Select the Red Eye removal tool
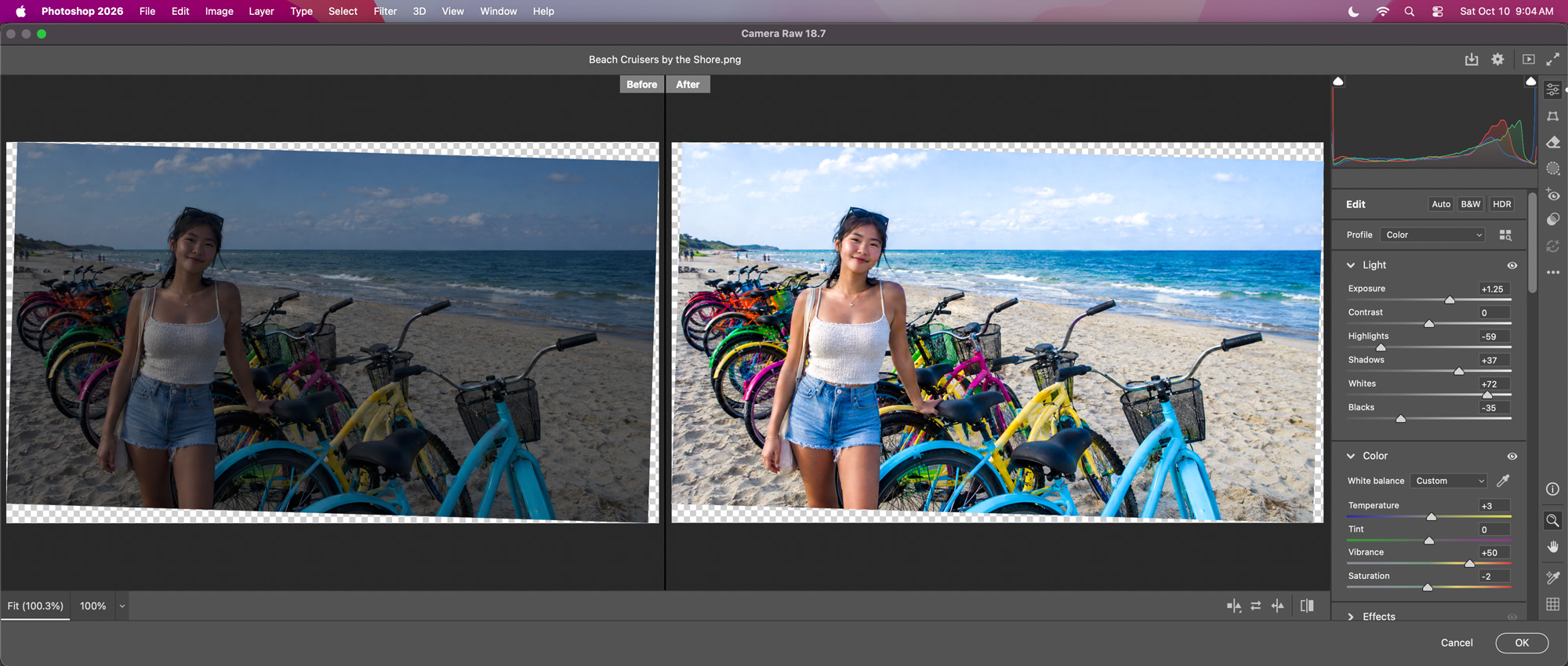 tap(1552, 195)
